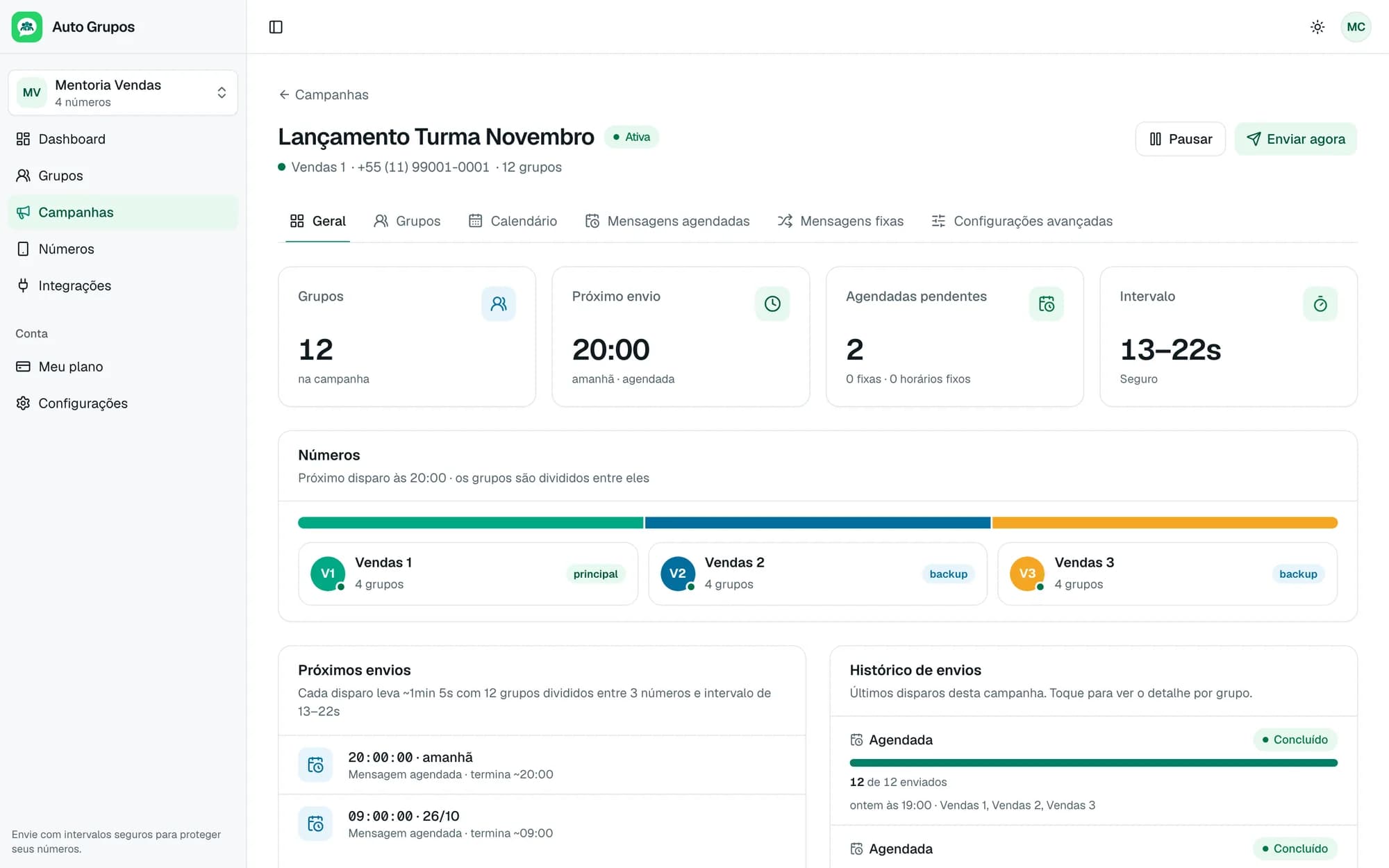Open the Mensagens agendadas tab
Screen dimensions: 1389x868
coord(667,221)
